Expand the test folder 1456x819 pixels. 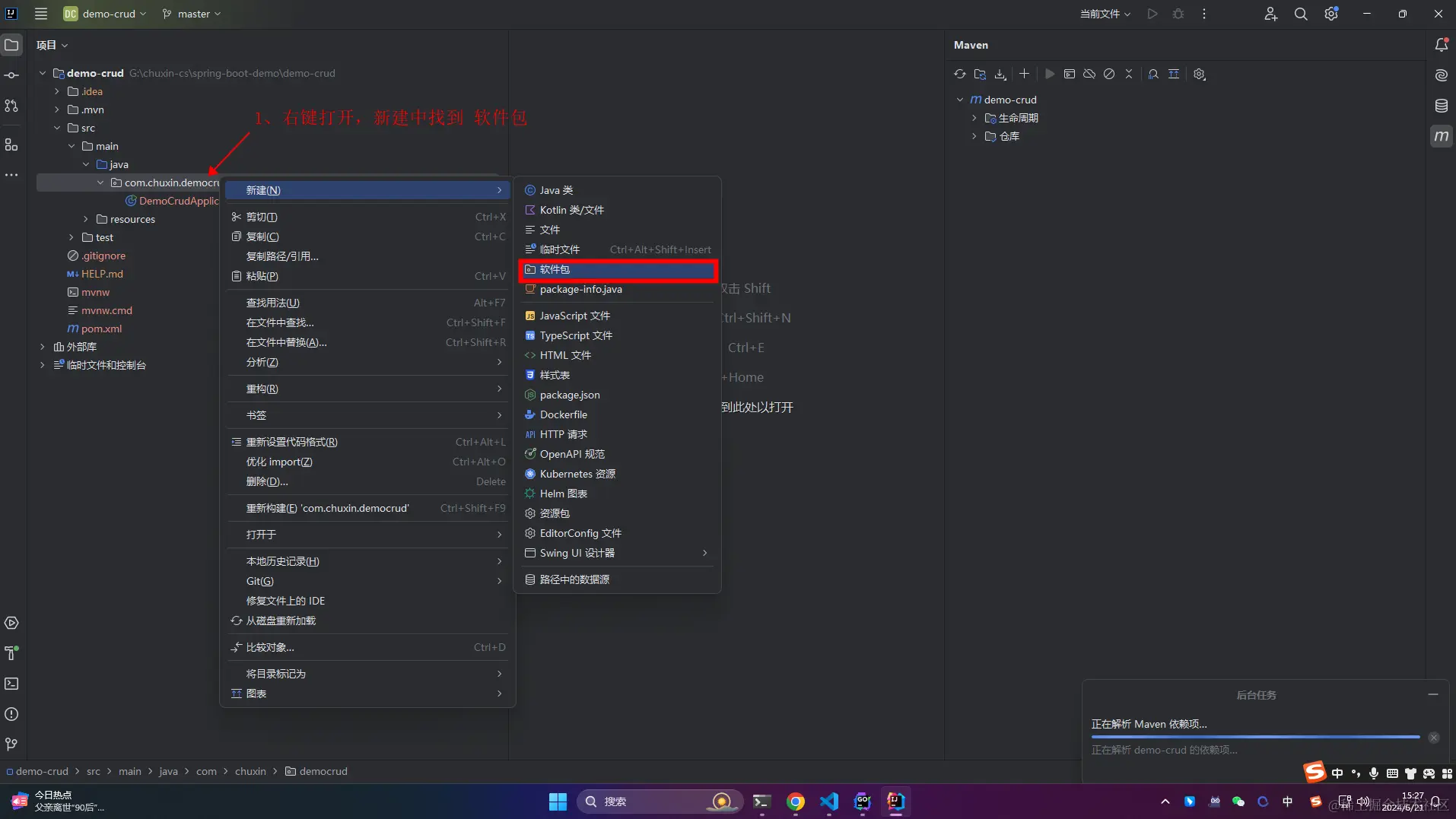72,237
